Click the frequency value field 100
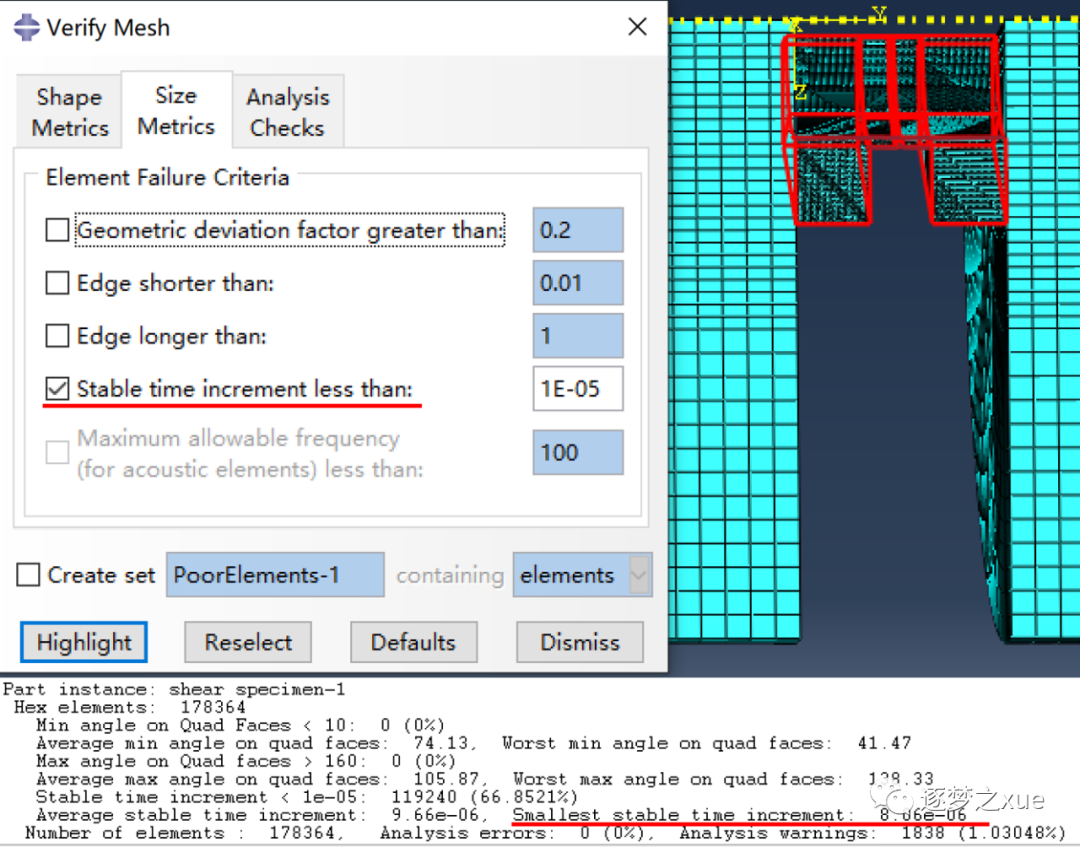The width and height of the screenshot is (1080, 847). [x=578, y=452]
